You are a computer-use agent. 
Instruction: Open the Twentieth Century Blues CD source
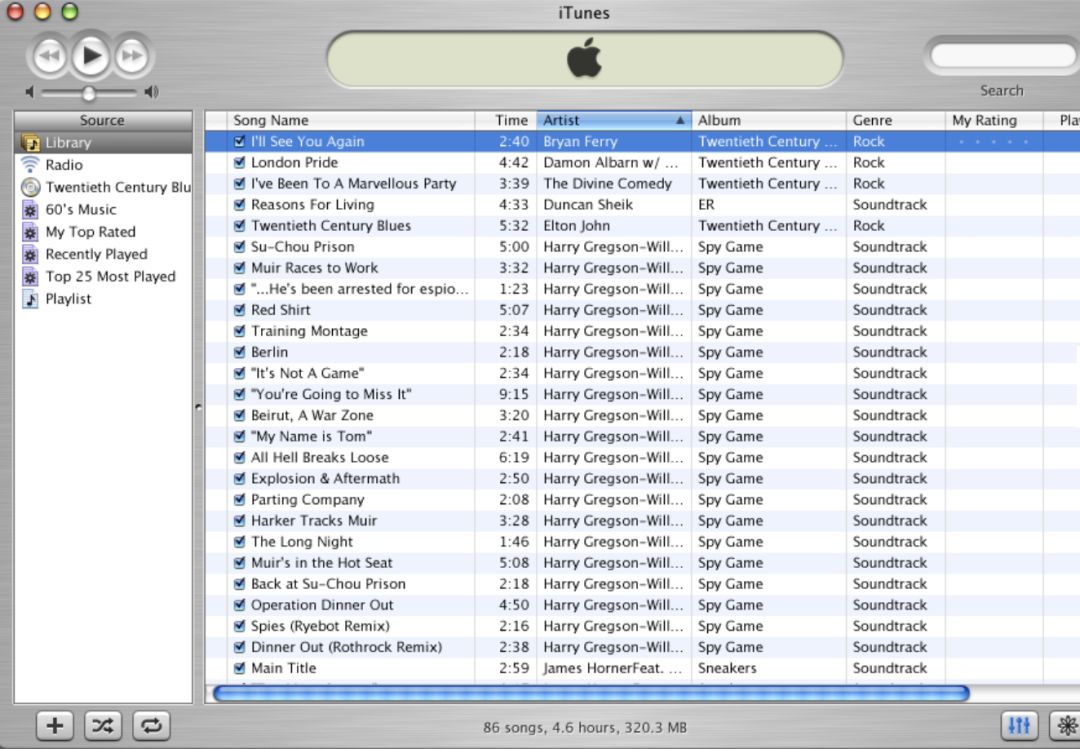coord(117,187)
